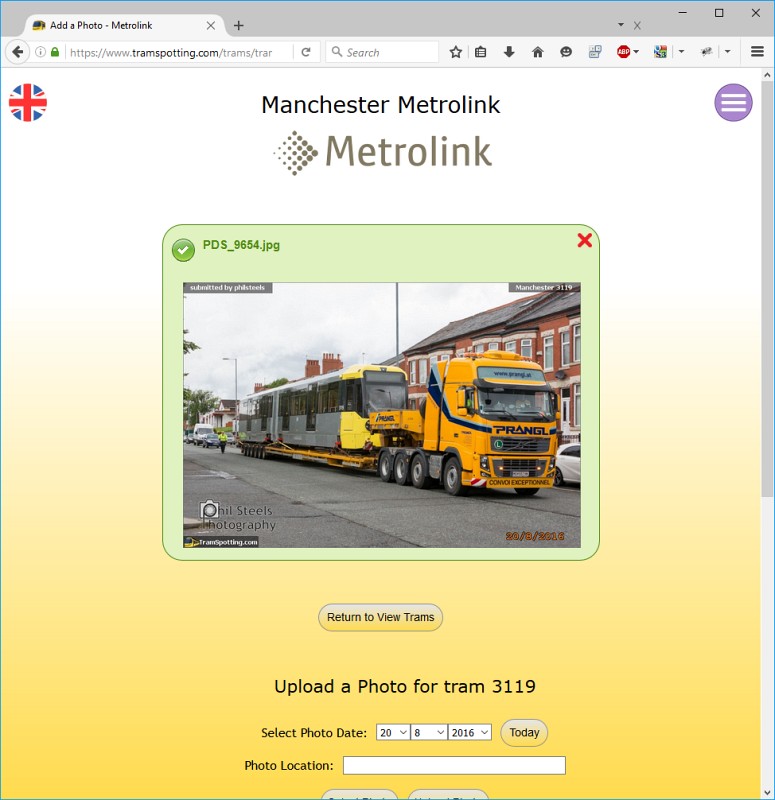This screenshot has height=800, width=775.
Task: Click the PDS_9654.jpg file name
Action: (x=241, y=245)
